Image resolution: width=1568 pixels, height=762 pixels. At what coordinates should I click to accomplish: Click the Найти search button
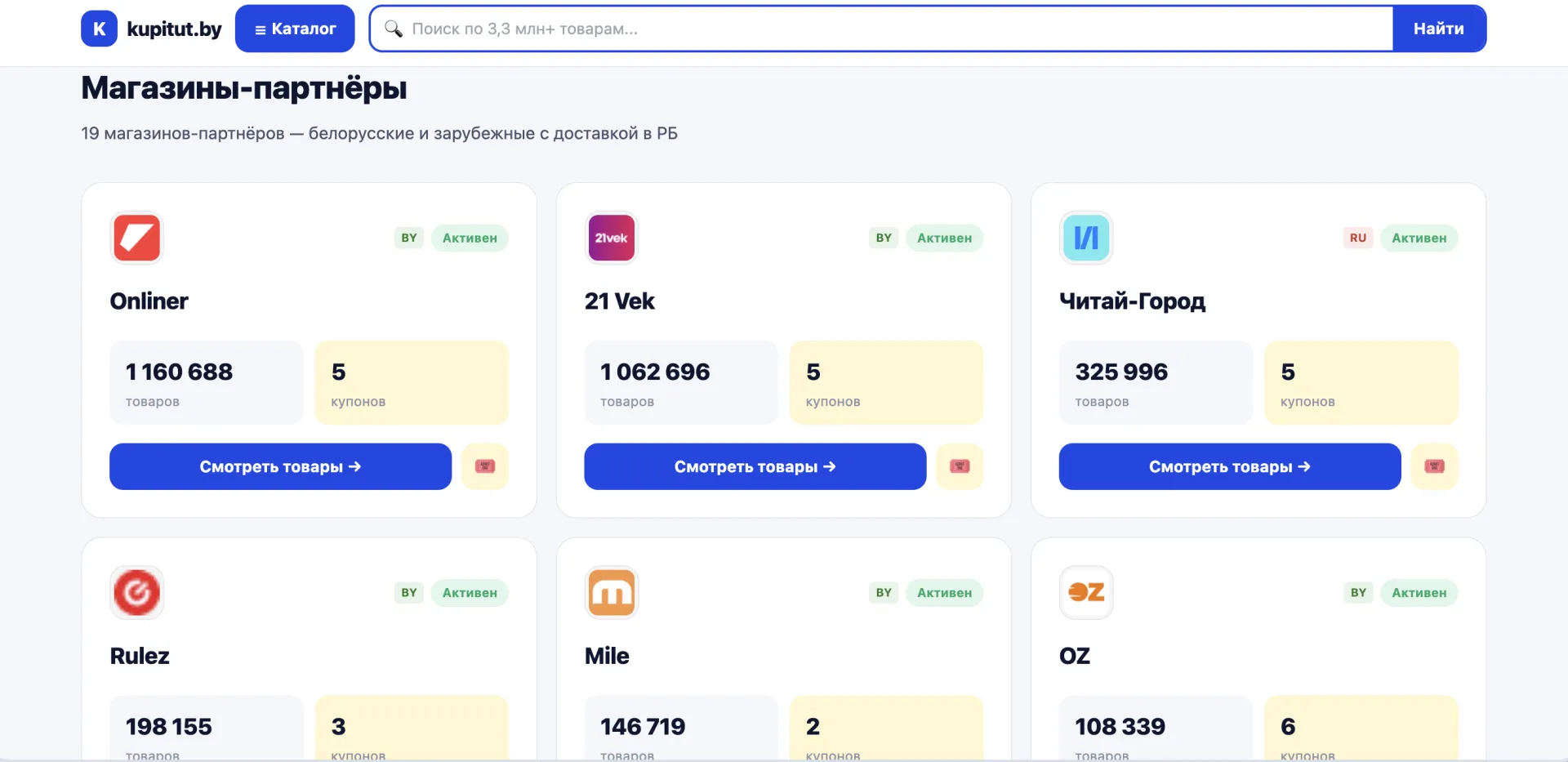[1439, 29]
